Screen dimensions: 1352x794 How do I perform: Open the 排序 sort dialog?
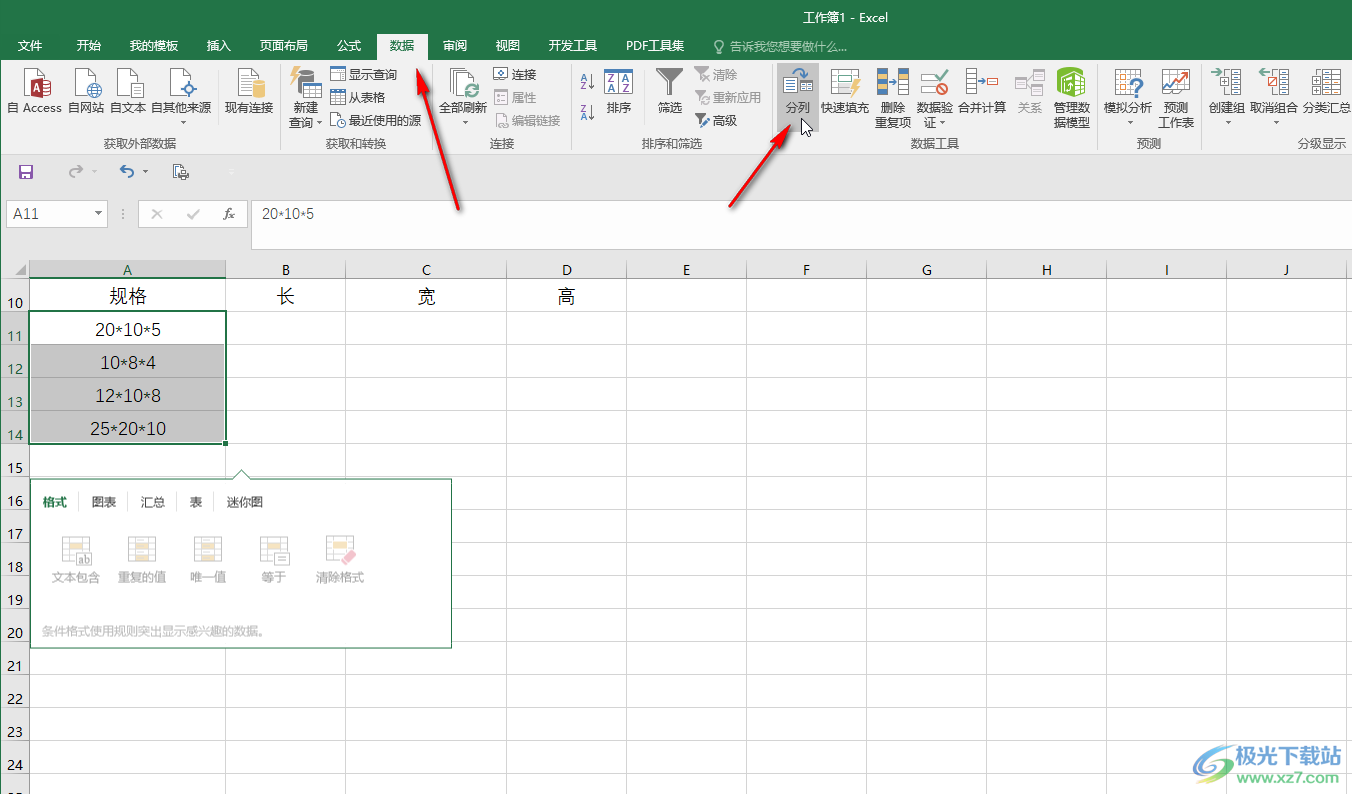(619, 91)
